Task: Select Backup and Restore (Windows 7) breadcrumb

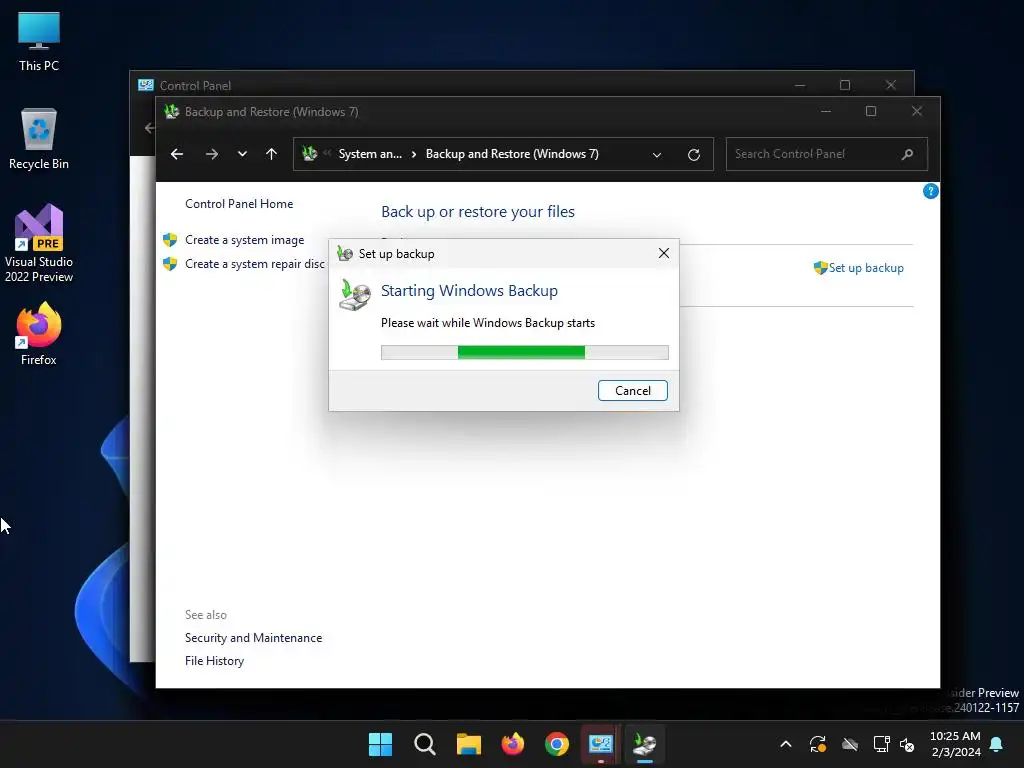Action: pos(512,154)
